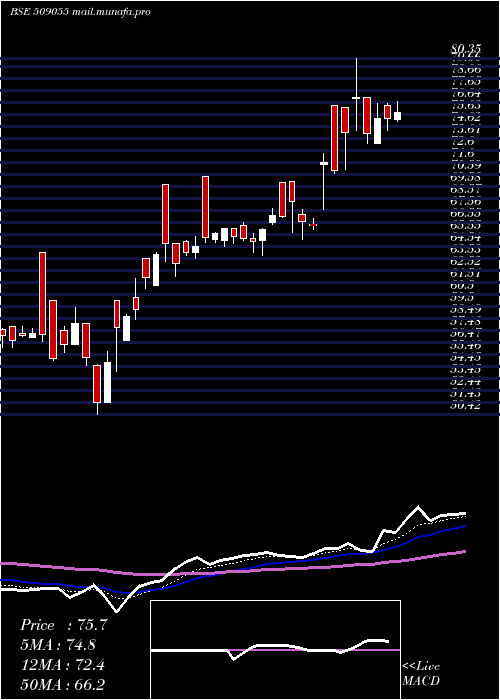Click the 62.52 price axis label
This screenshot has height=700, width=500.
[x=466, y=262]
